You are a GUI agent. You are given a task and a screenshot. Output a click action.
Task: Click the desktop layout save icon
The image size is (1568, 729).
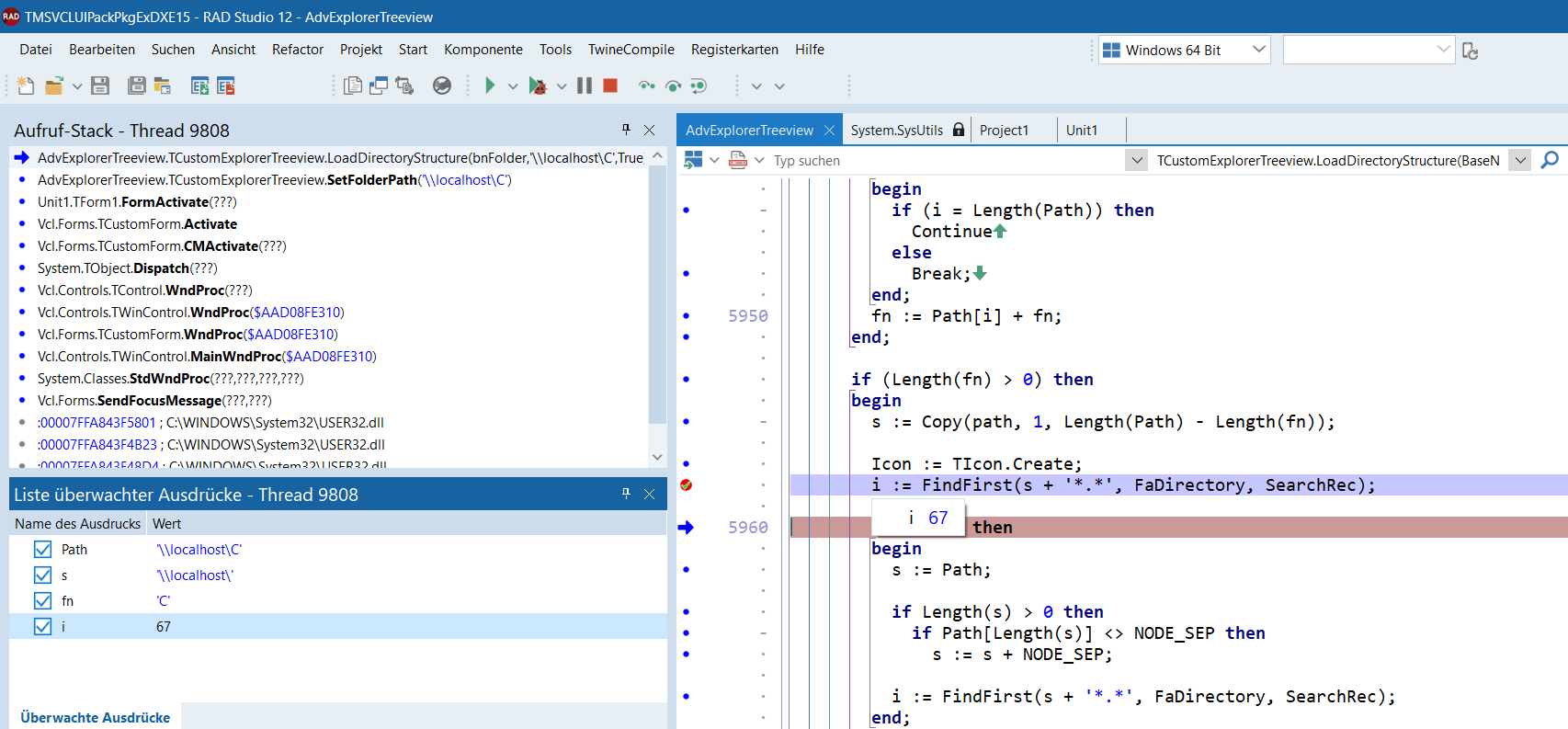1471,51
